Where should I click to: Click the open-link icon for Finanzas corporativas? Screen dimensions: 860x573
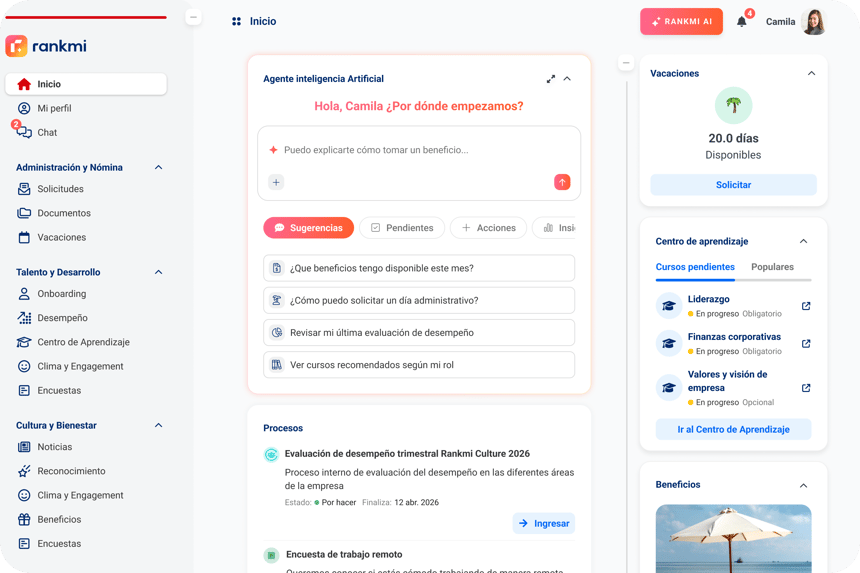806,344
